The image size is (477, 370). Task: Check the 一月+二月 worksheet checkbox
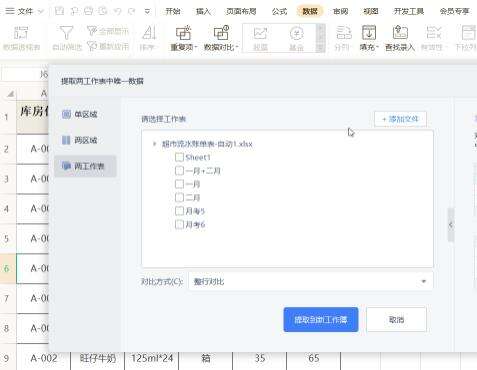179,171
